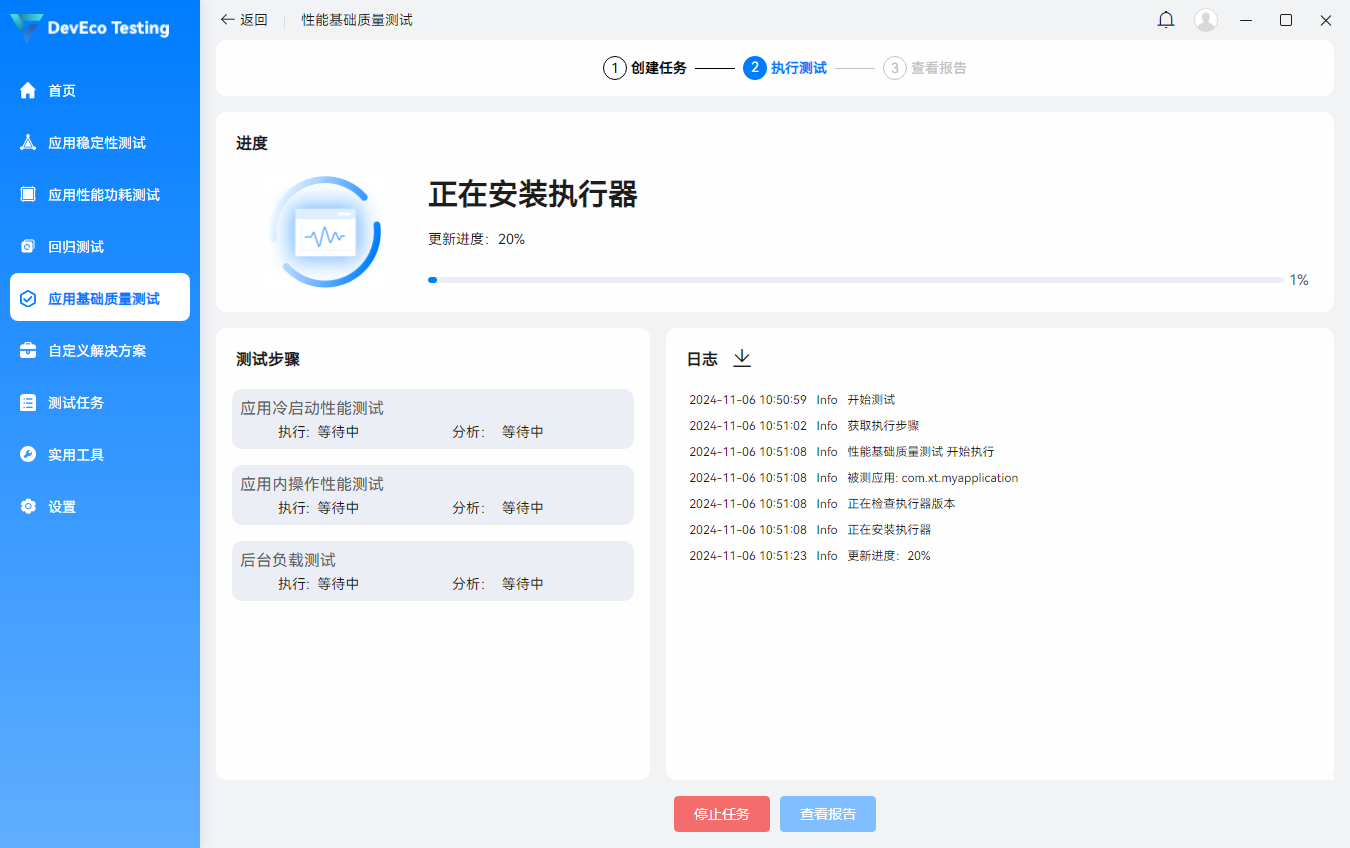Viewport: 1350px width, 848px height.
Task: Open 实用工具 in the sidebar
Action: [x=100, y=455]
